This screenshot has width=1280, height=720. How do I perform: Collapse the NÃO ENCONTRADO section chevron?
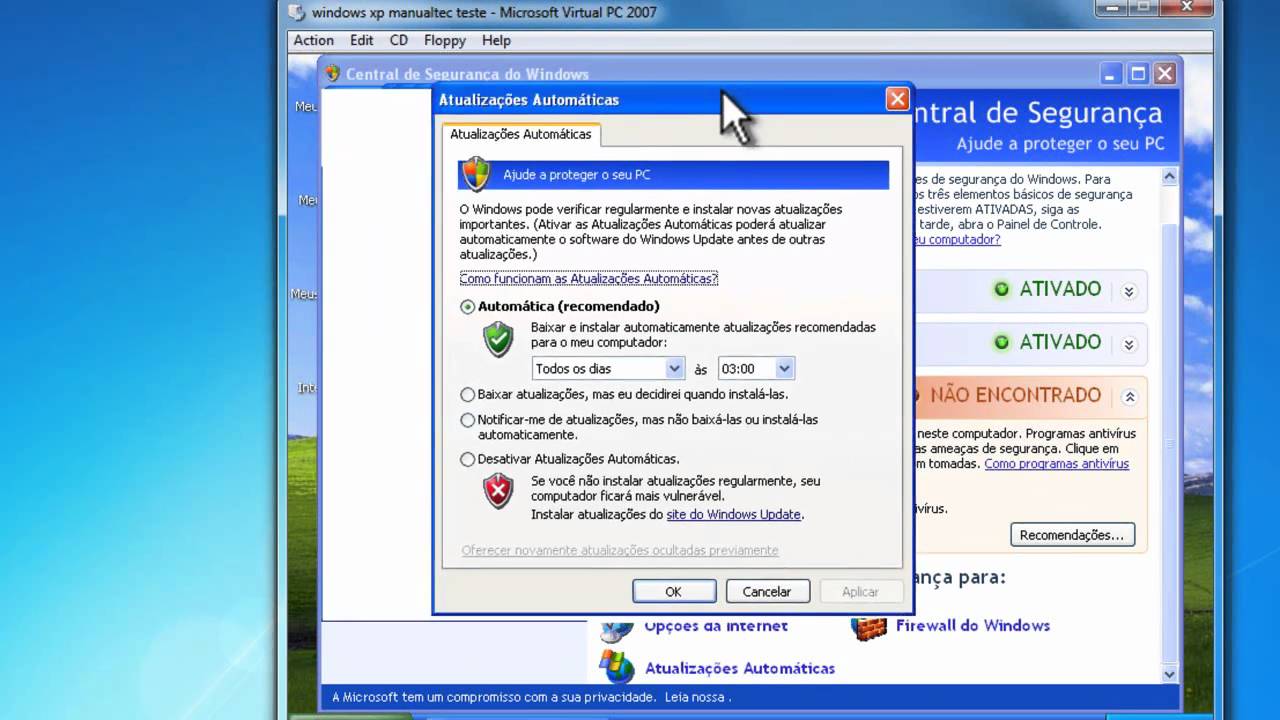1129,397
